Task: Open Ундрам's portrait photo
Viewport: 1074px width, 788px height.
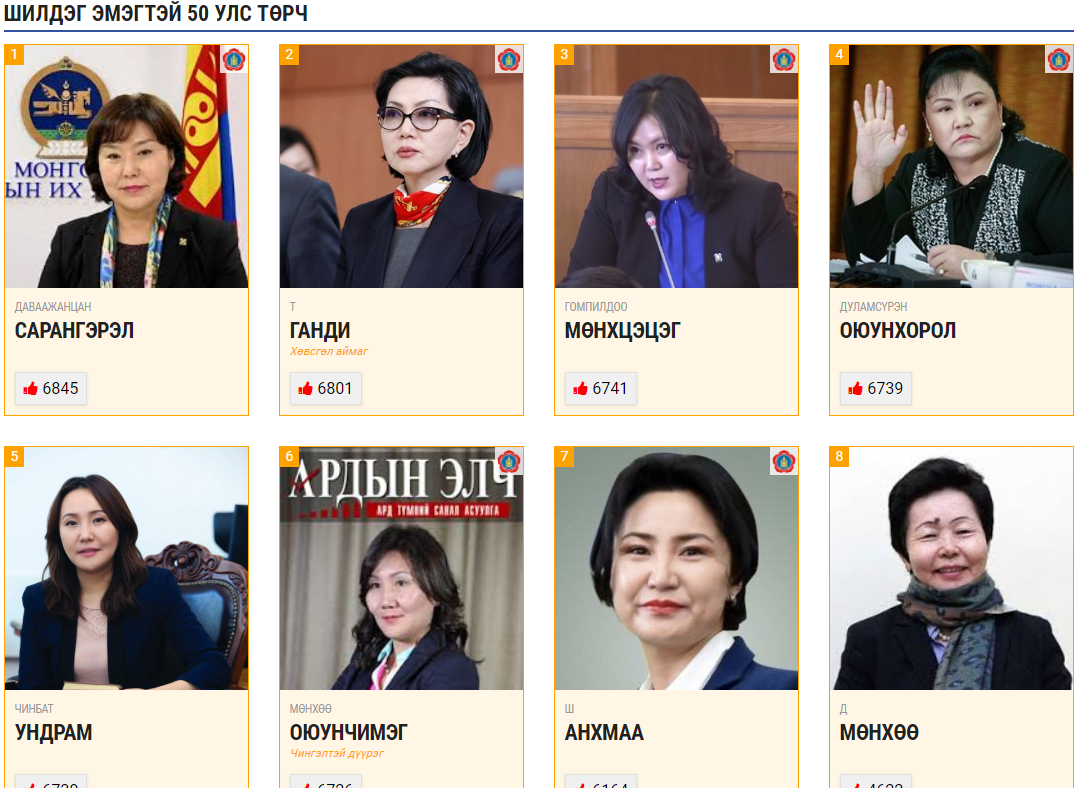Action: 127,569
